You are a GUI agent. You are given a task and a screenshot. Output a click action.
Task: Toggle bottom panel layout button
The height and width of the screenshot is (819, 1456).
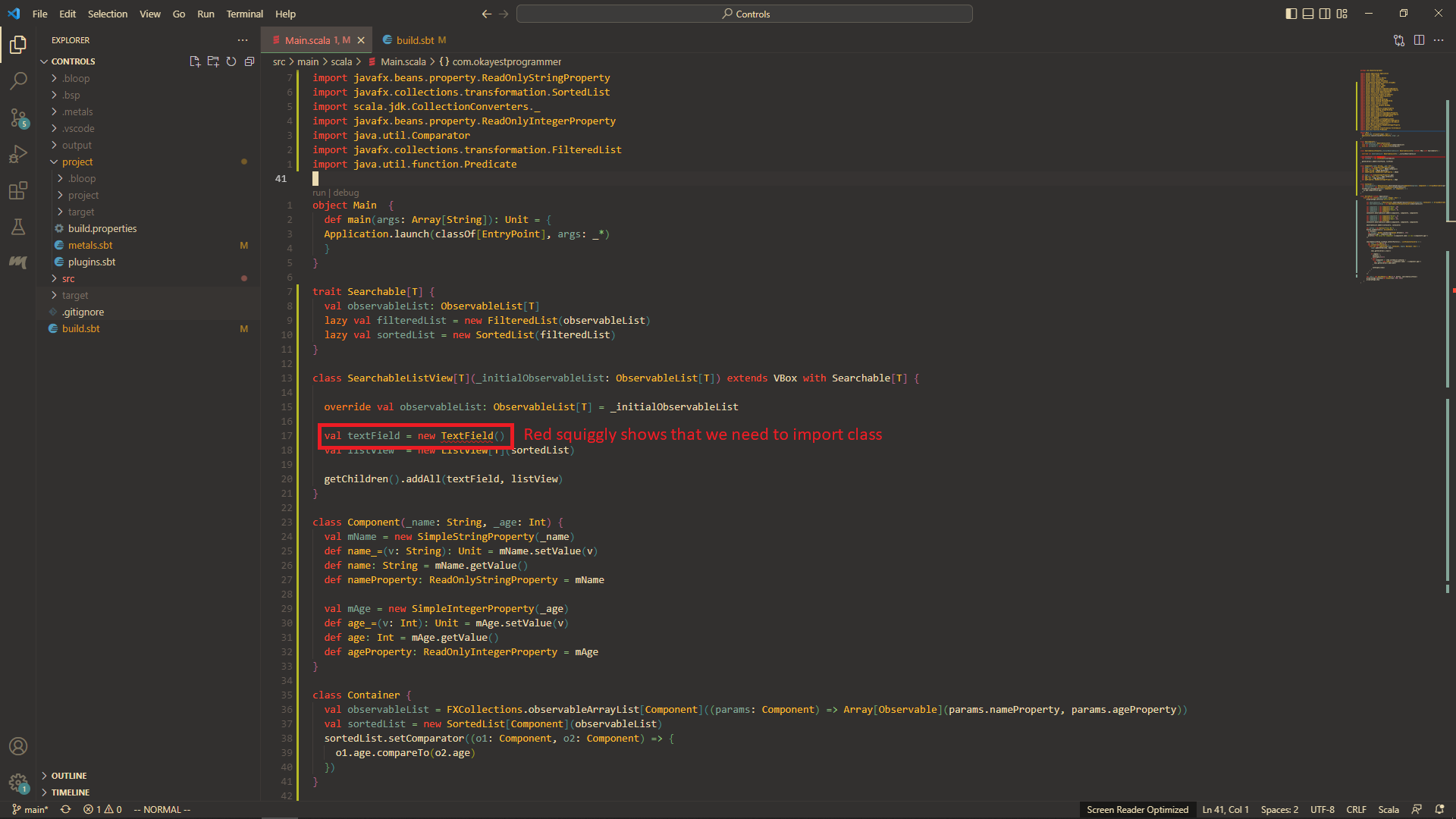[1308, 14]
